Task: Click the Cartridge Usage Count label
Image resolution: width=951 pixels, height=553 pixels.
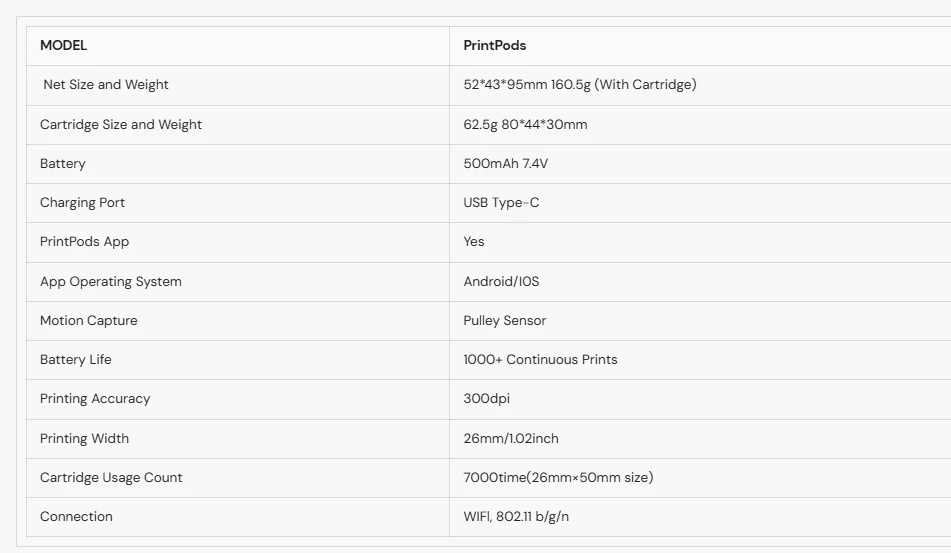Action: (111, 478)
